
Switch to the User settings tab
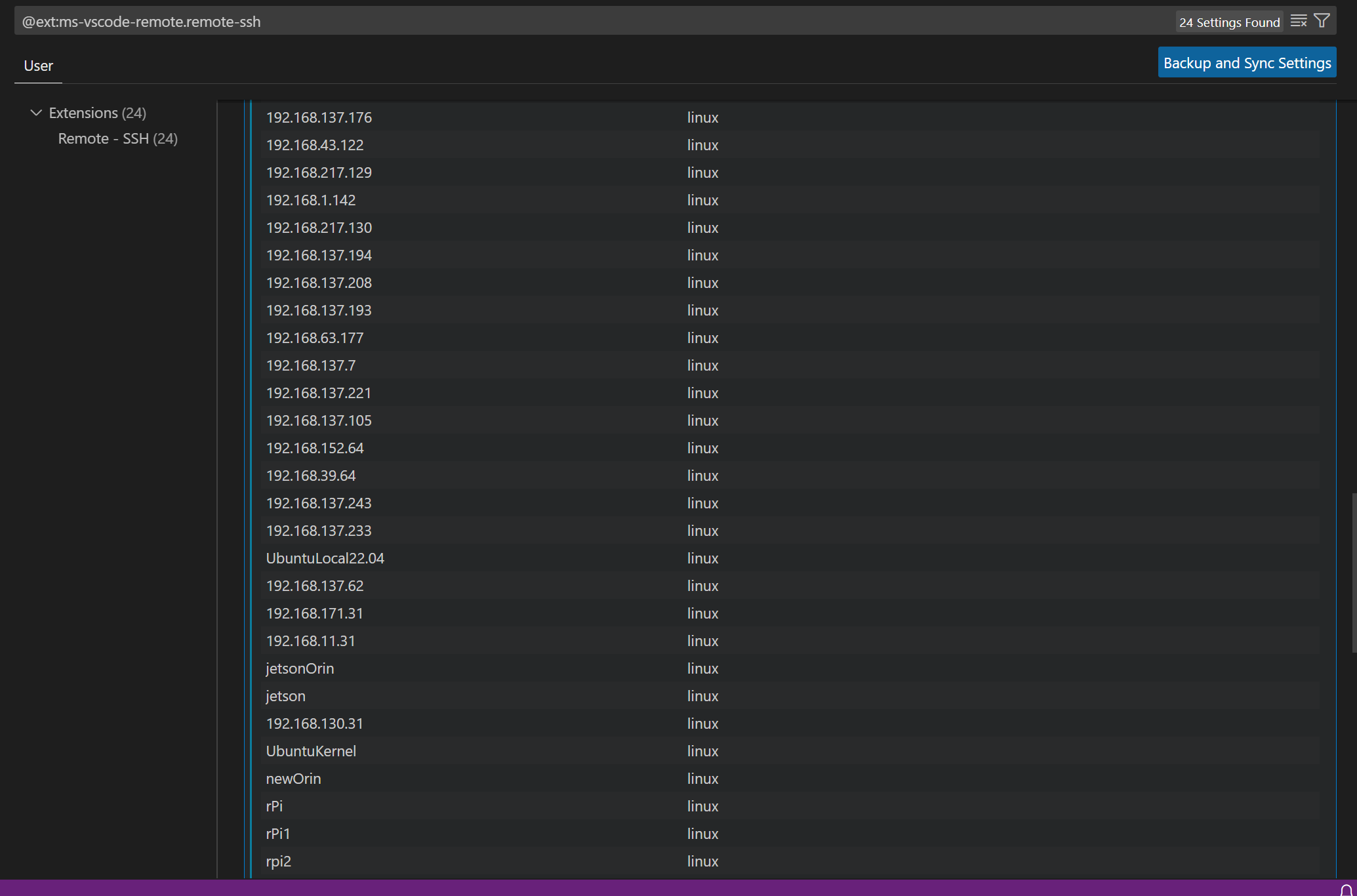click(x=38, y=66)
